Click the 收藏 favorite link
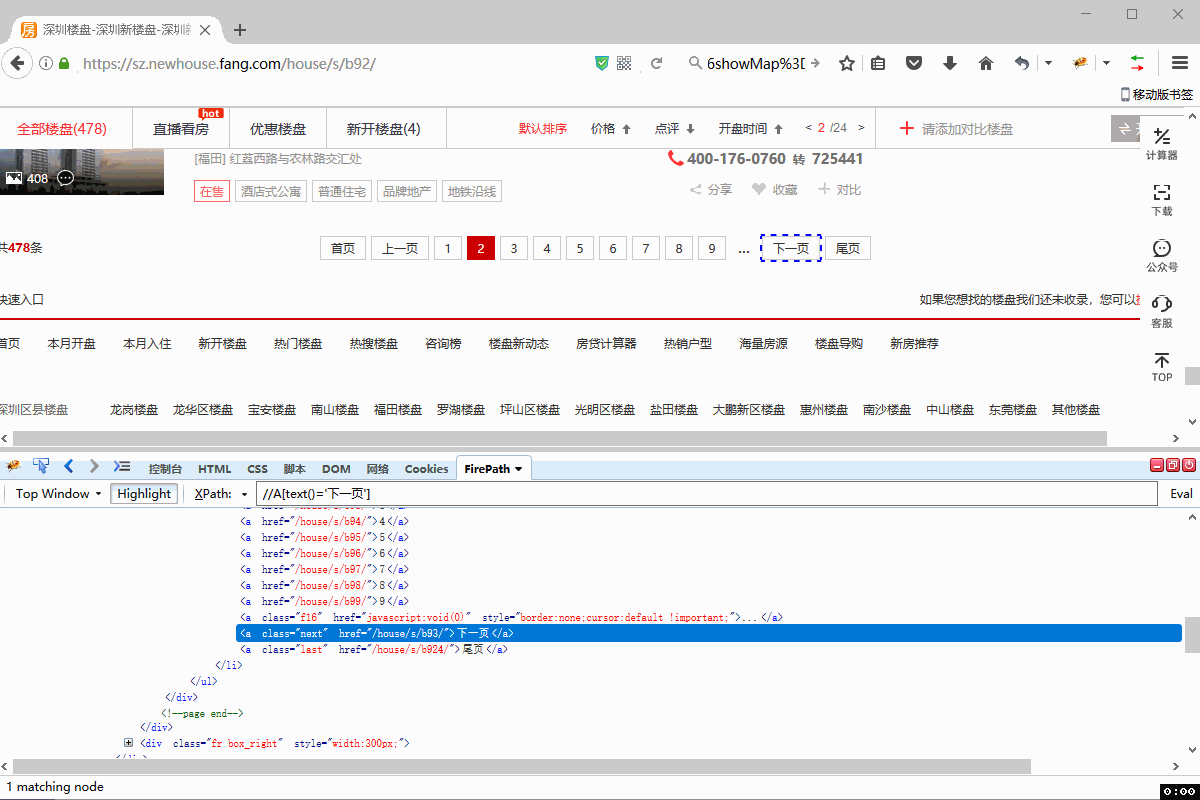The image size is (1200, 800). [x=775, y=189]
